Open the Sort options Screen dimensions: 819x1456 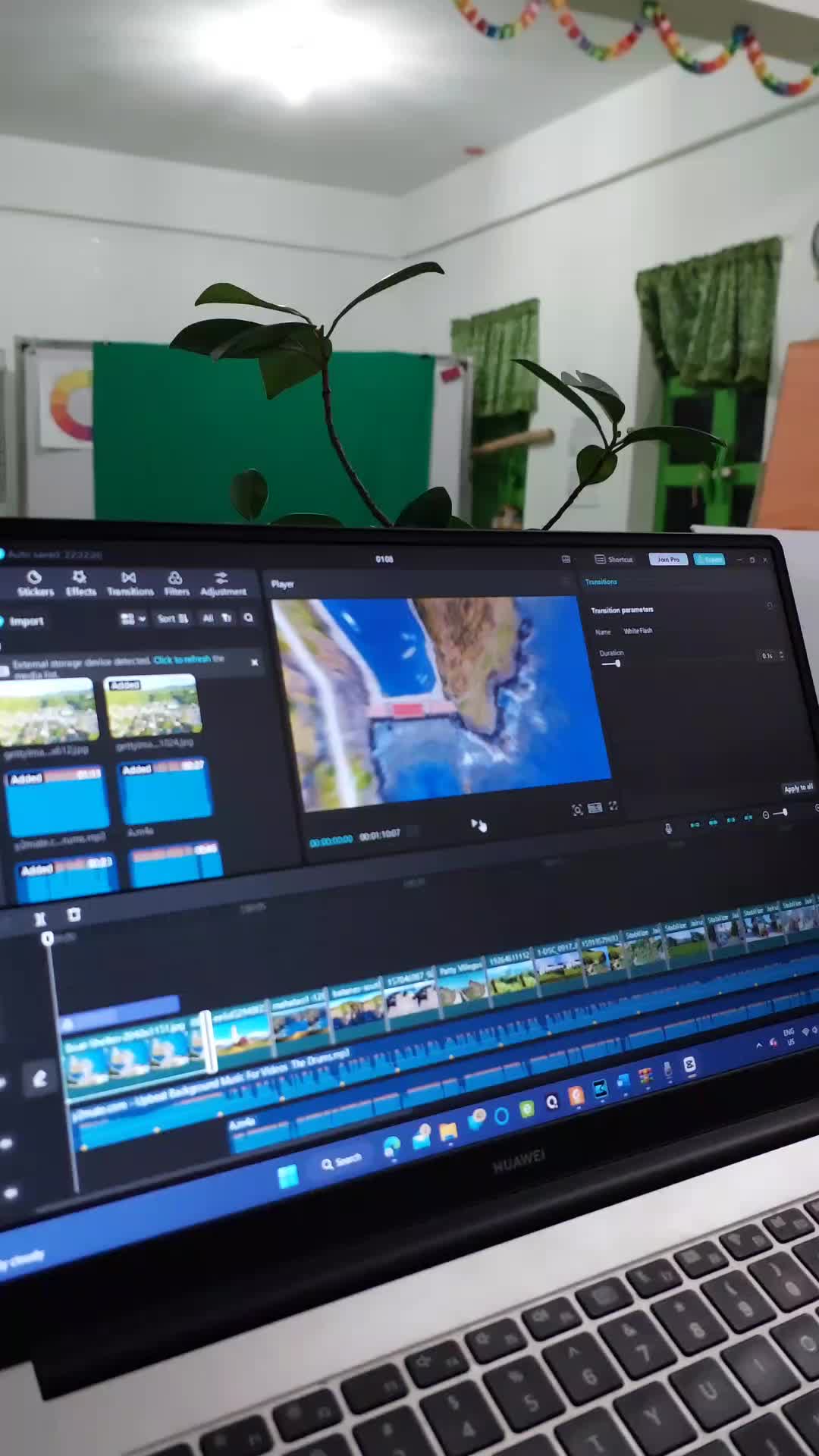click(172, 619)
